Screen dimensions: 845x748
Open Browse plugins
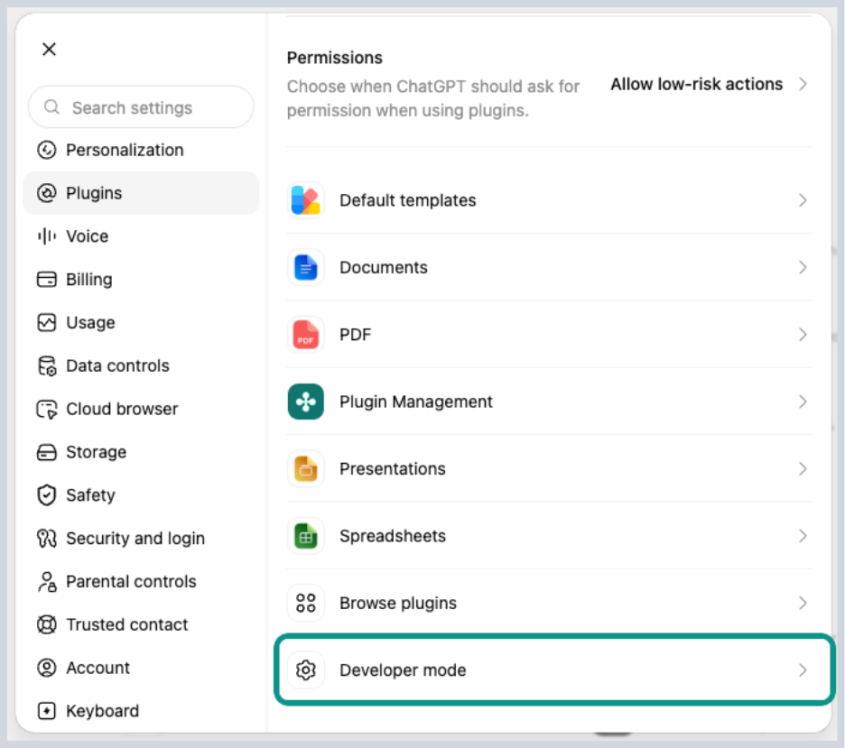pos(549,602)
